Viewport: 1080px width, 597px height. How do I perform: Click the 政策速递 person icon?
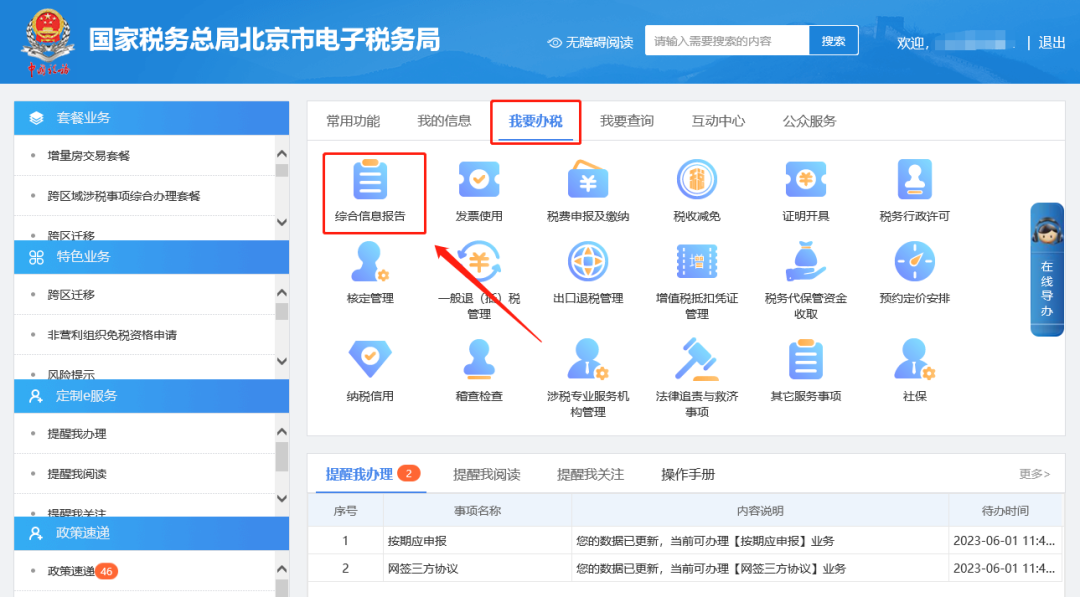tap(36, 534)
